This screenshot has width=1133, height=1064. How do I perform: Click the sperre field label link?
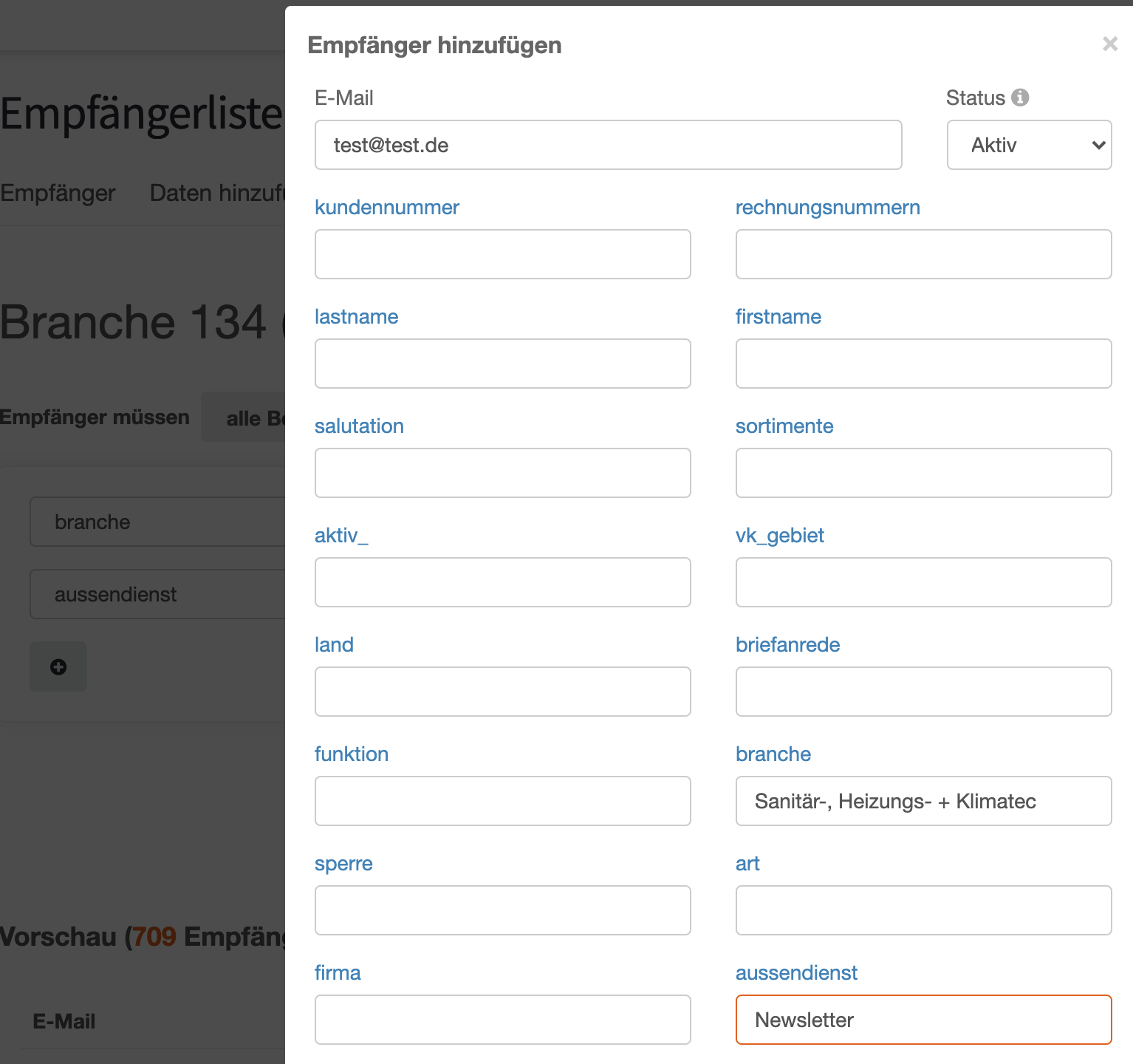[343, 864]
